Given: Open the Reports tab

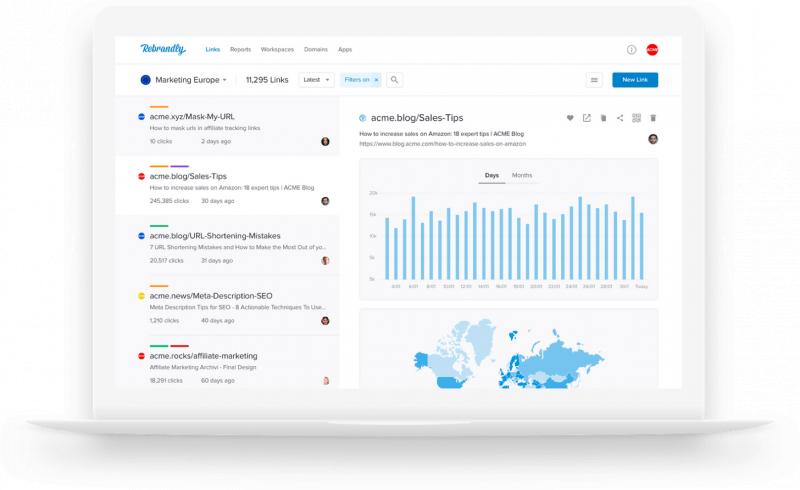Looking at the screenshot, I should [x=240, y=50].
